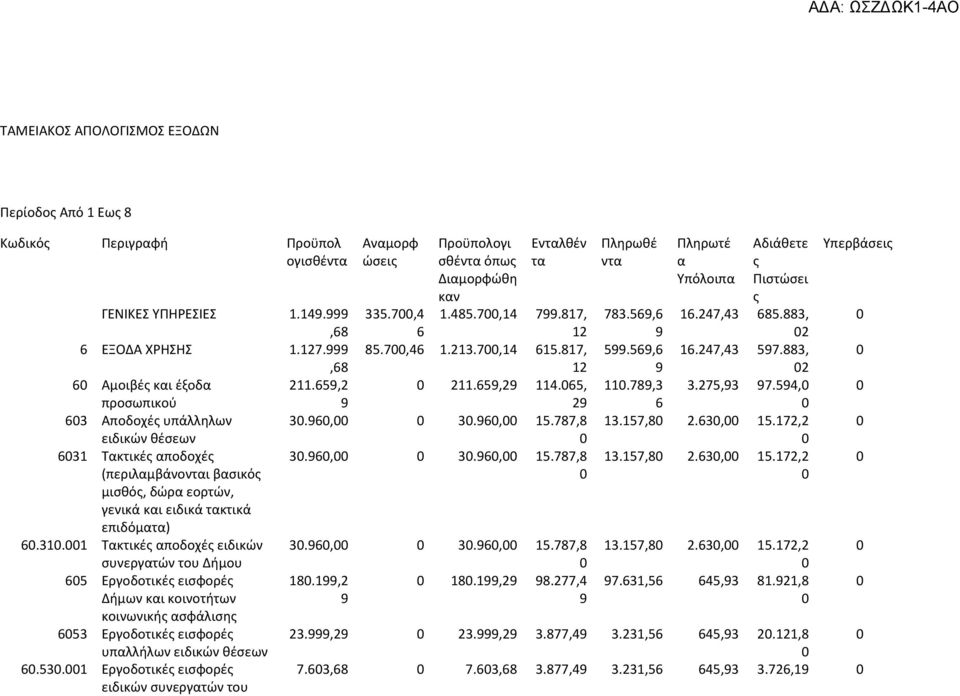Click the value 3.275,93
Viewport: 960px width, 696px height.
pyautogui.click(x=713, y=386)
